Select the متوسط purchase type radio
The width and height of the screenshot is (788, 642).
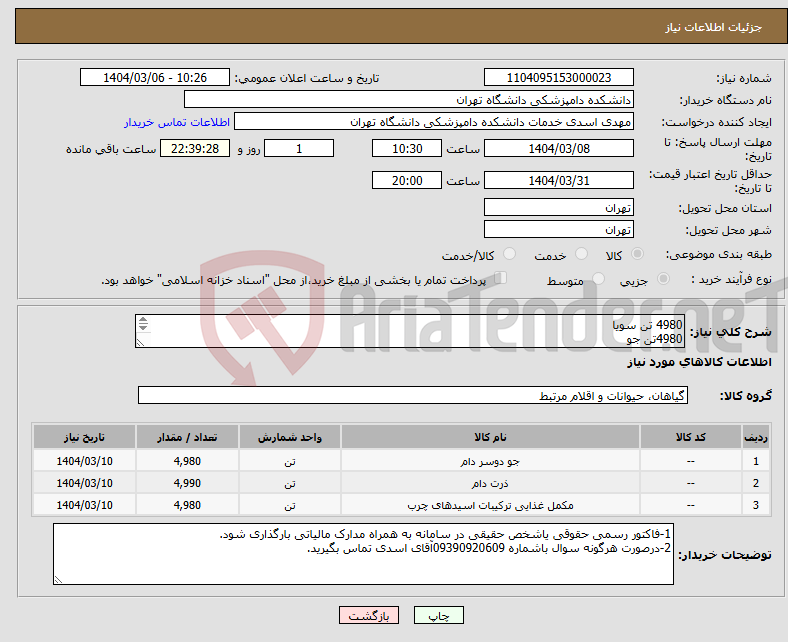[x=598, y=279]
